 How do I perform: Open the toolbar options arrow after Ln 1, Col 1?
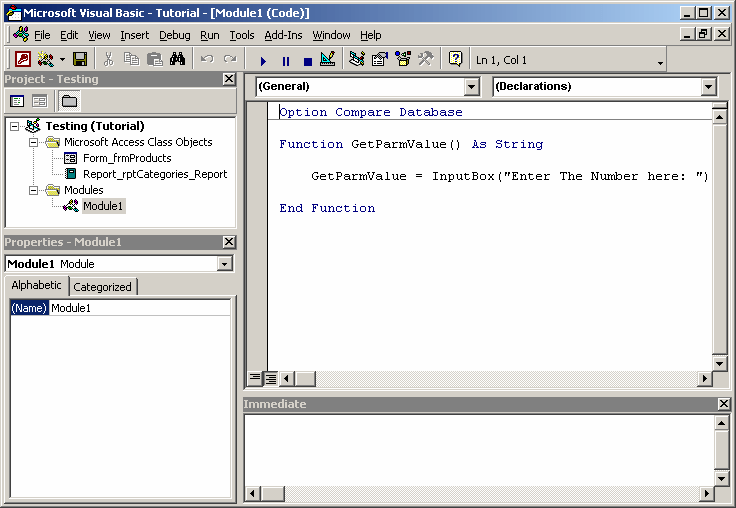pos(660,63)
